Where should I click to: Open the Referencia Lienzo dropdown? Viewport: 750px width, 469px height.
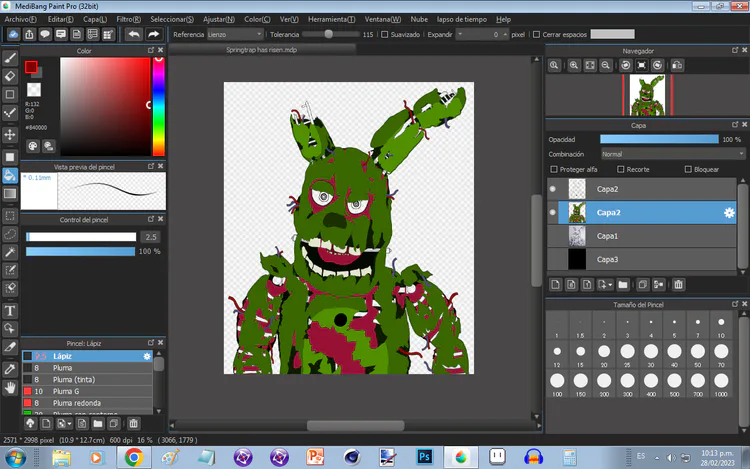point(235,34)
